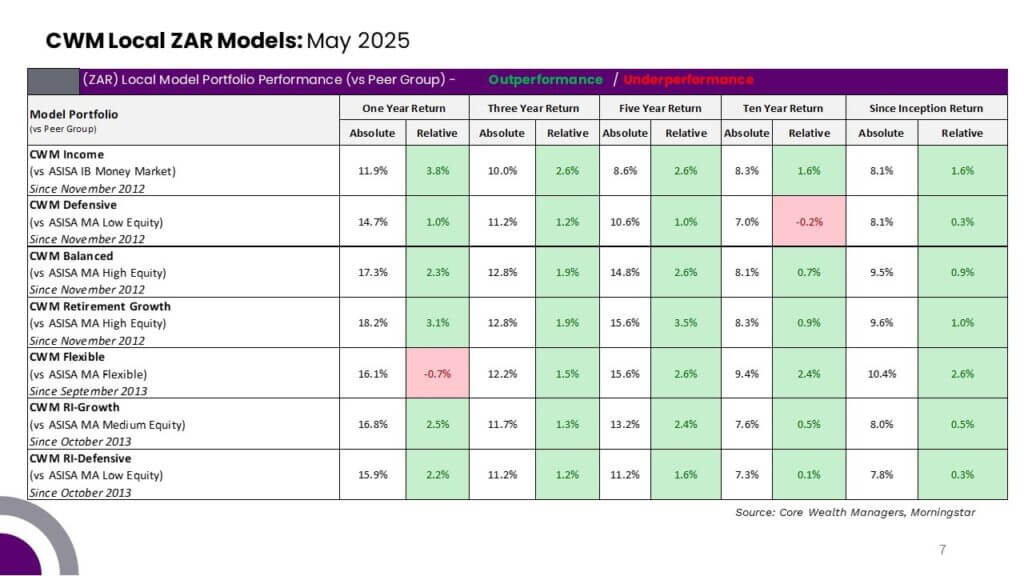Select the Since Inception Return column header

(926, 108)
